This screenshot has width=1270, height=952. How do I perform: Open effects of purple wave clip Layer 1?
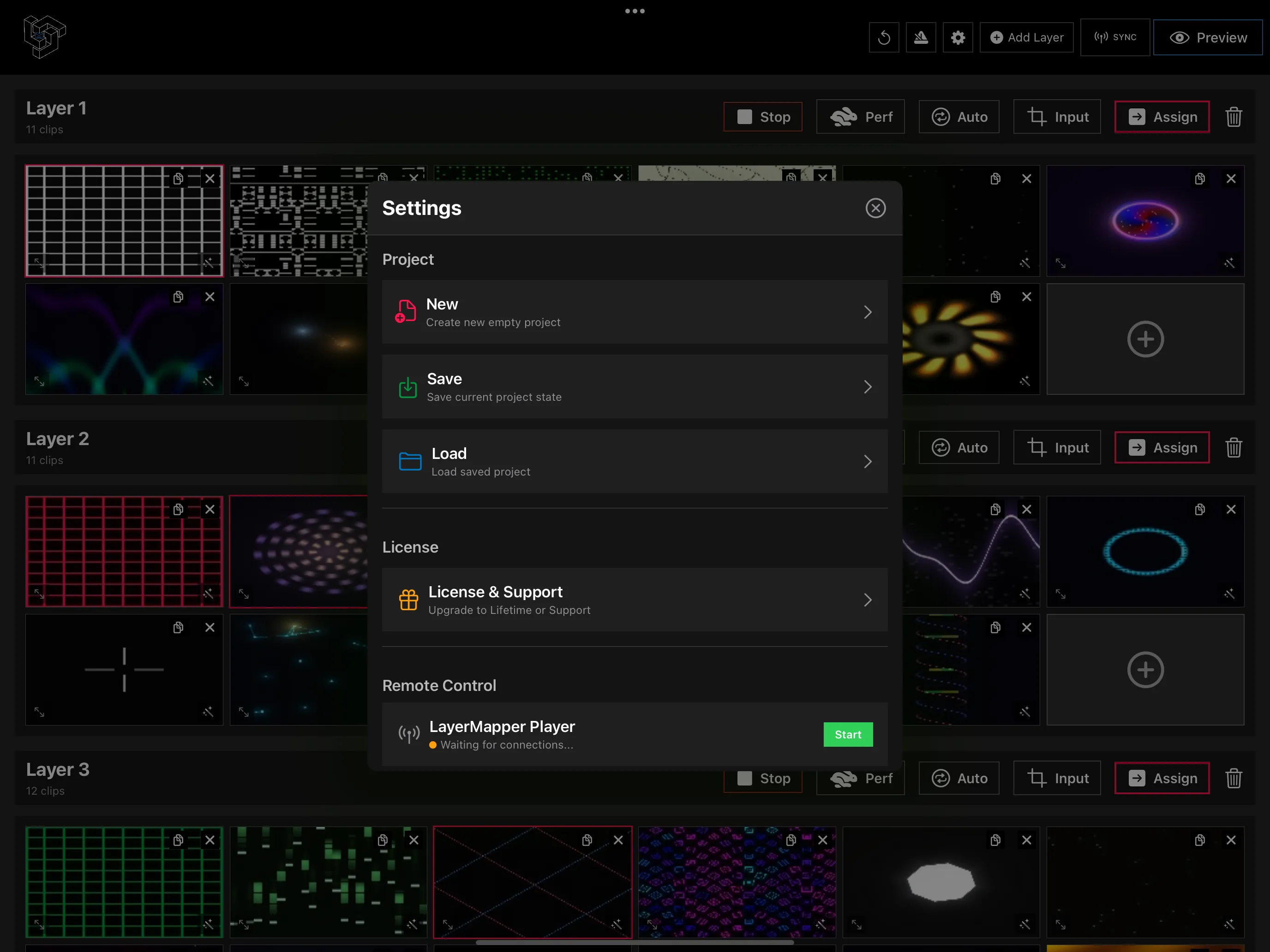(x=209, y=381)
